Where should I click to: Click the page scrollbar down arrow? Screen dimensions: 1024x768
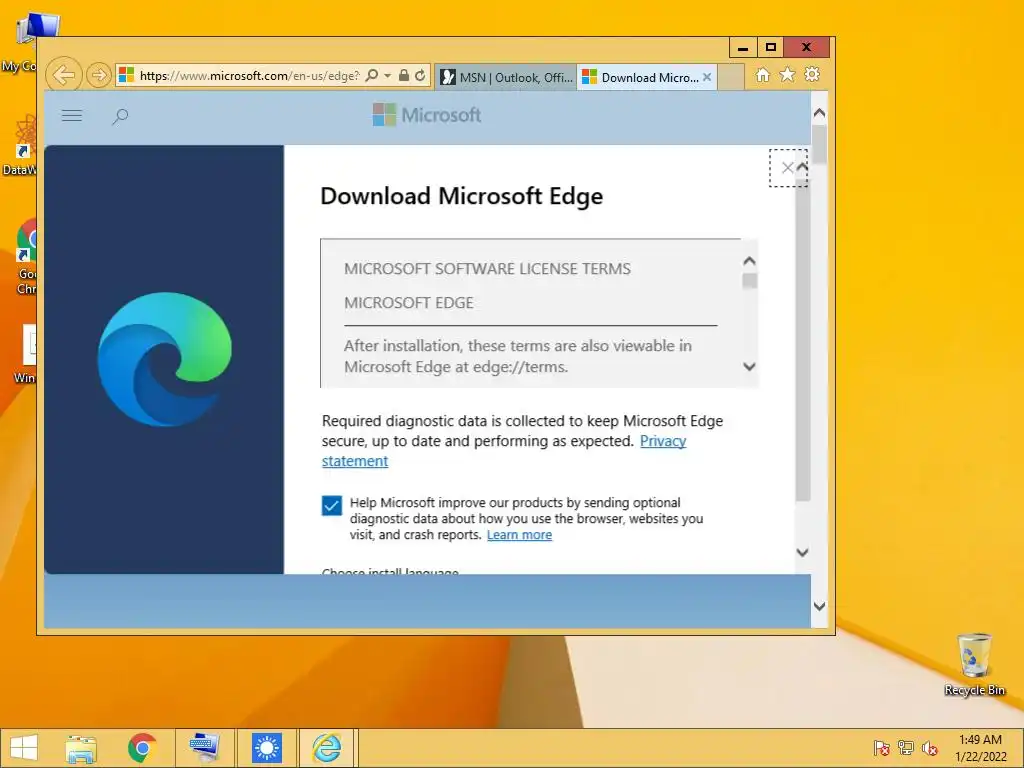click(x=819, y=606)
